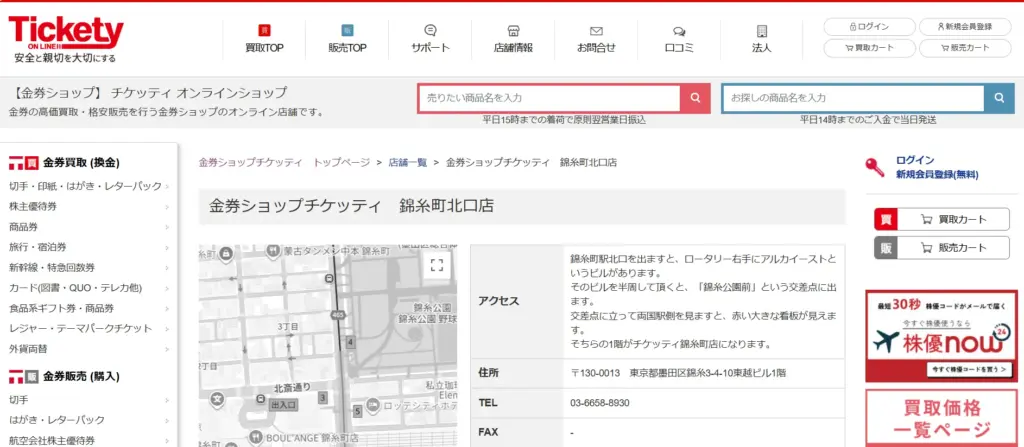The height and width of the screenshot is (447, 1024).
Task: Open the 店舗情報 store icon
Action: click(x=513, y=31)
